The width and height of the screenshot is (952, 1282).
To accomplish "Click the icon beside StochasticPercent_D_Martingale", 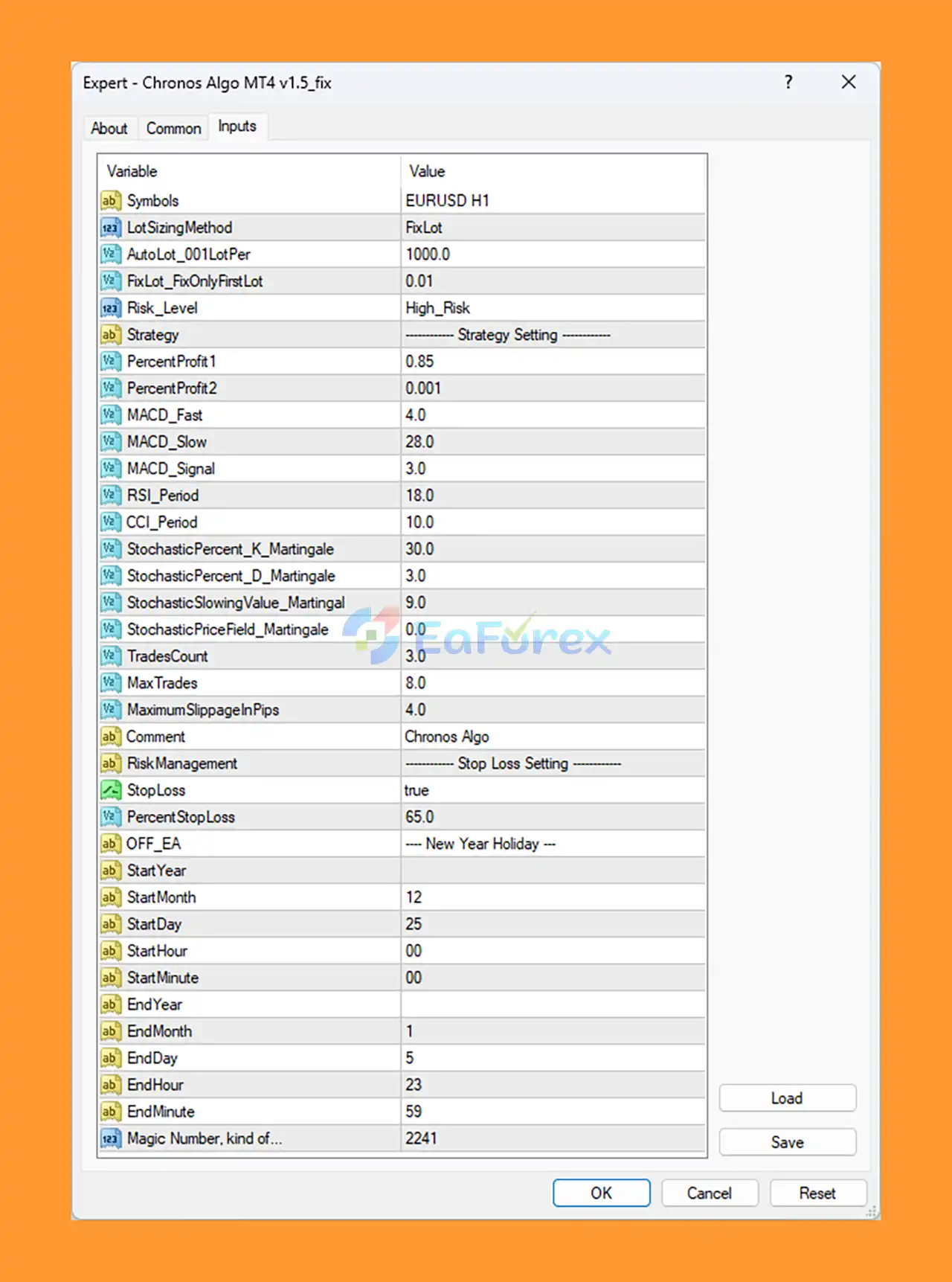I will [x=110, y=576].
